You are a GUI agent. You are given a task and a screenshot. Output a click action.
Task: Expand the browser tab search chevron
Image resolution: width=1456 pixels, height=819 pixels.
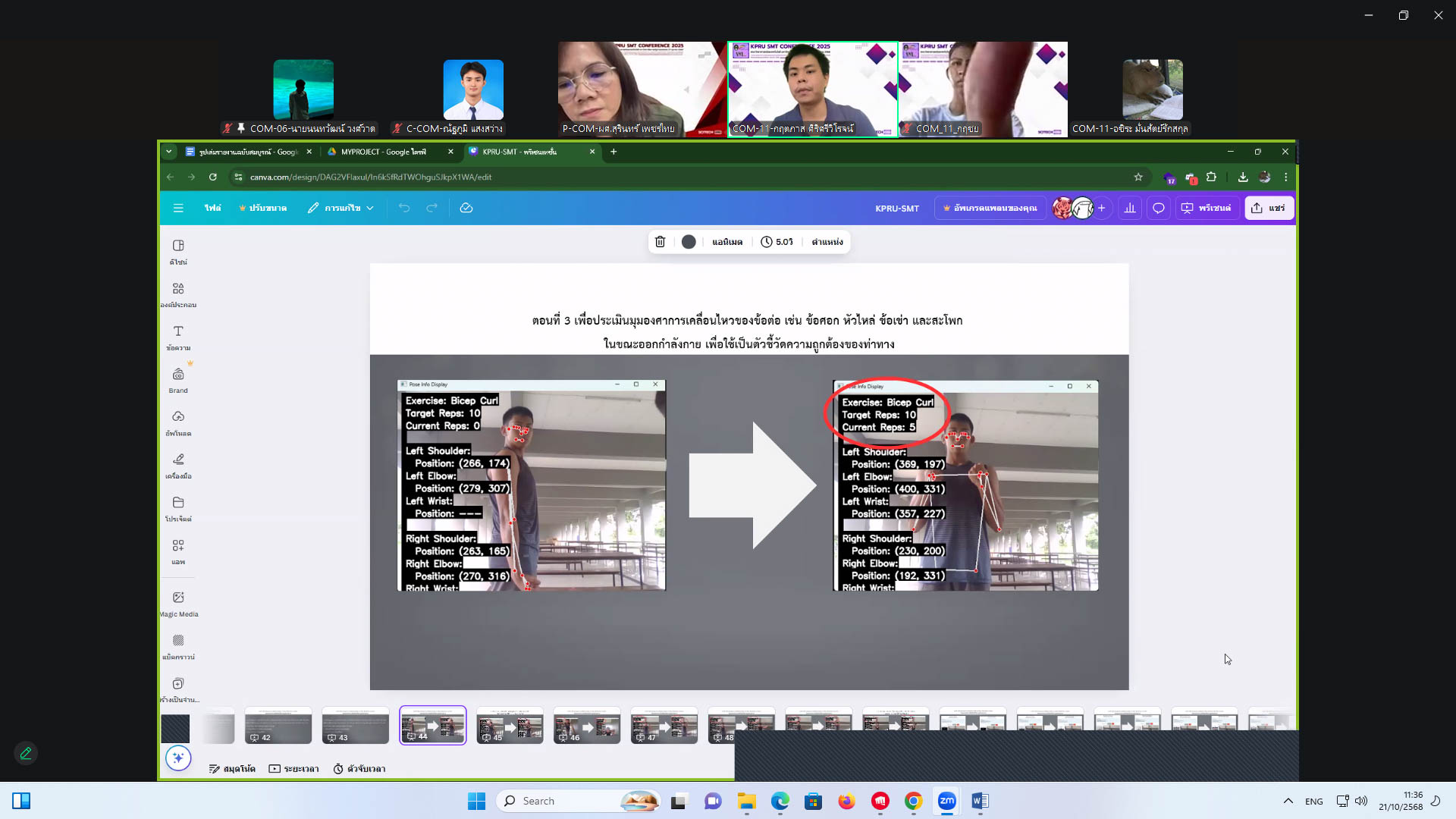(169, 152)
